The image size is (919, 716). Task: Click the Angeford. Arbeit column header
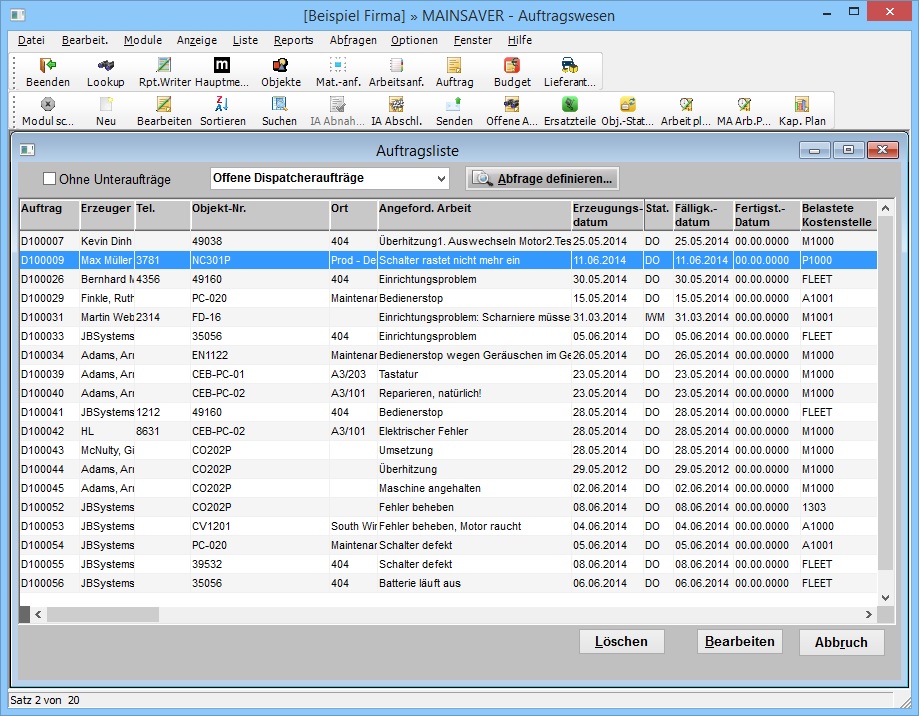(x=474, y=215)
